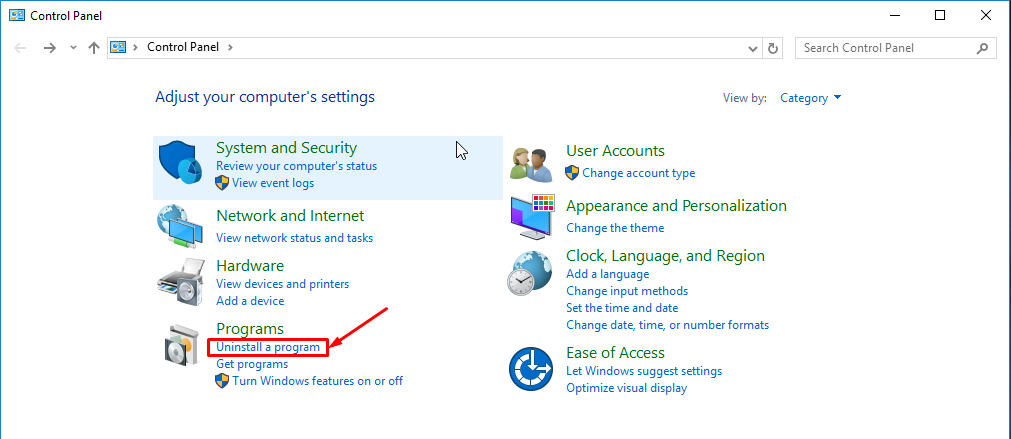The image size is (1011, 439).
Task: Open the recent locations dropdown arrow
Action: (x=73, y=48)
